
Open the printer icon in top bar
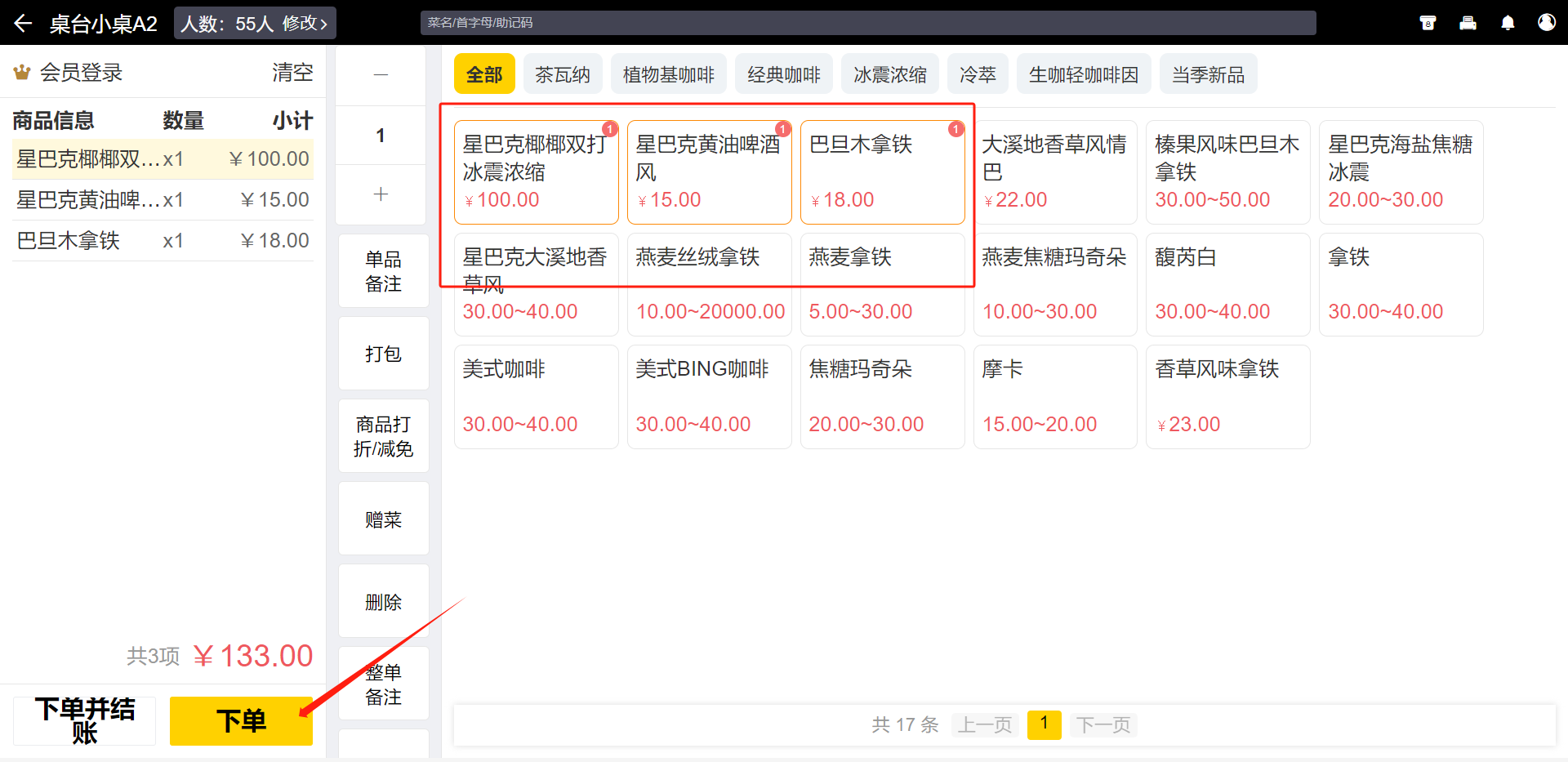[1468, 23]
